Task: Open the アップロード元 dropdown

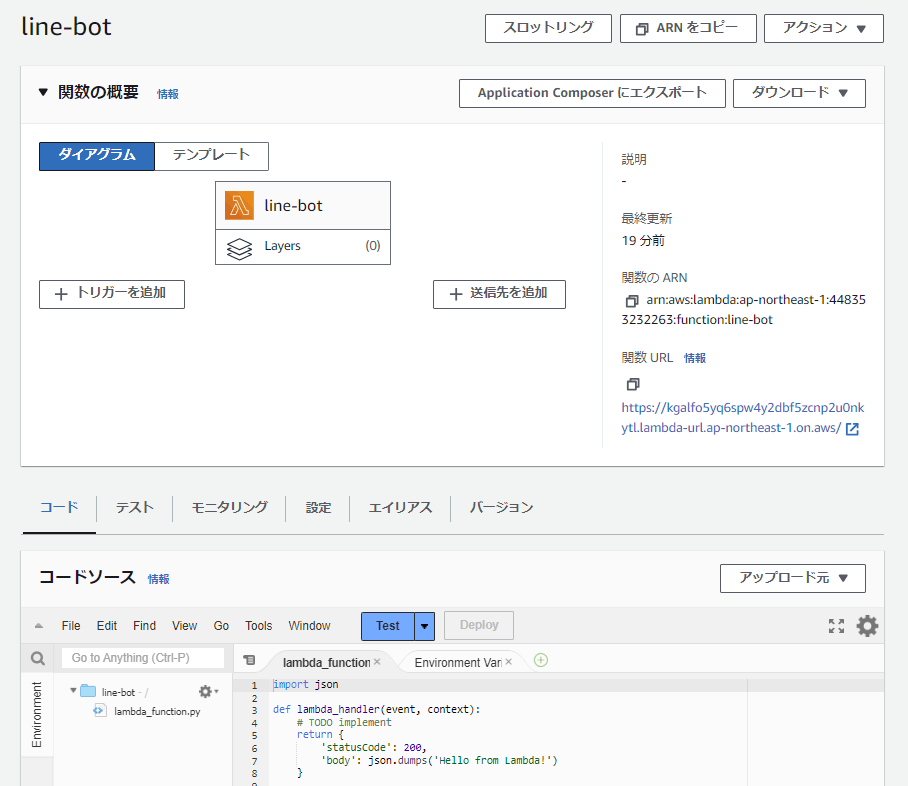Action: pyautogui.click(x=792, y=578)
